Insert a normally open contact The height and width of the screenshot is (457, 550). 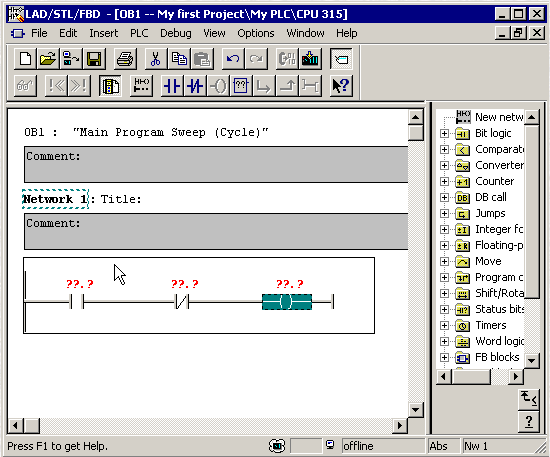172,86
